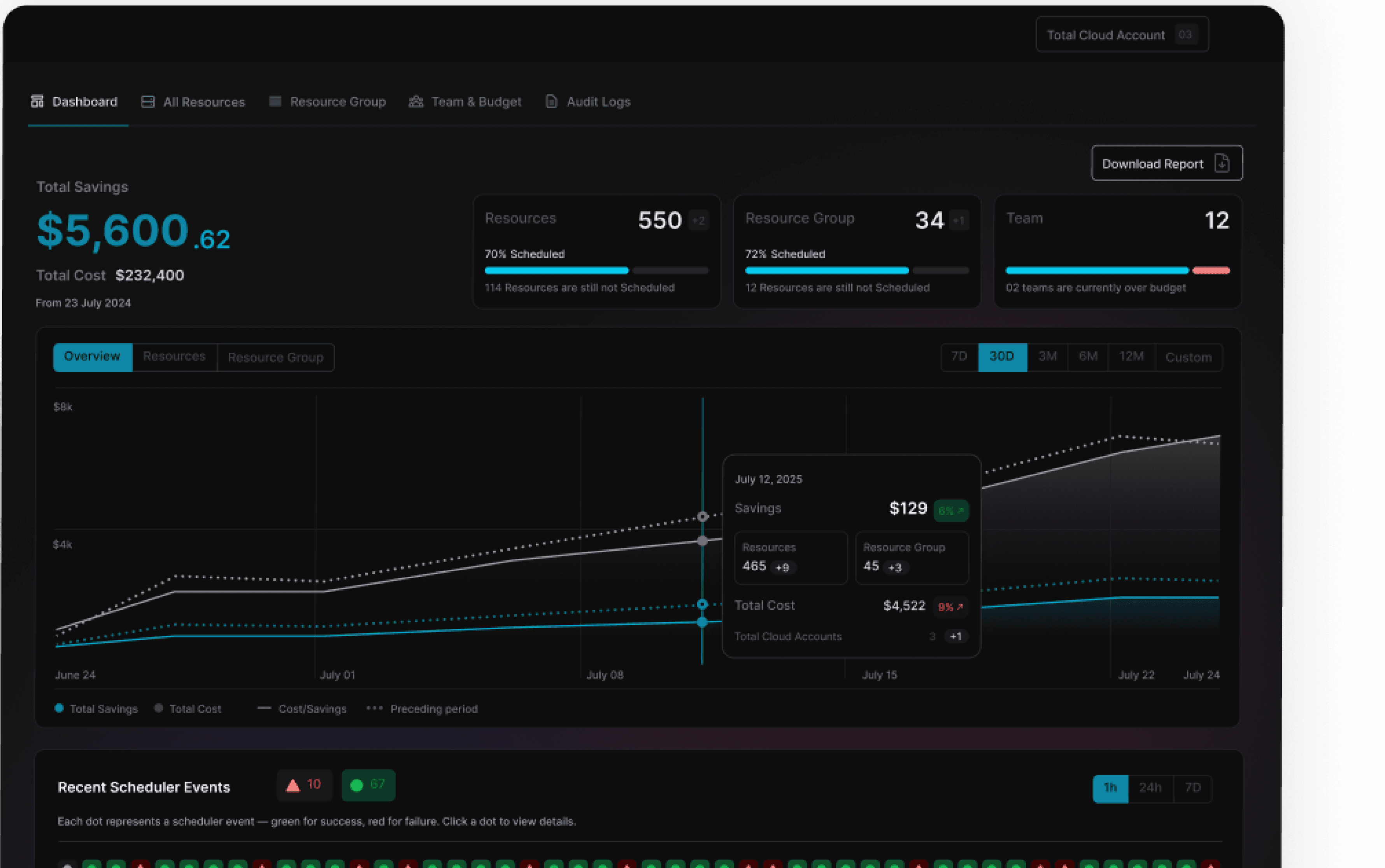Image resolution: width=1385 pixels, height=868 pixels.
Task: Click the green circle successful events badge
Action: click(368, 785)
